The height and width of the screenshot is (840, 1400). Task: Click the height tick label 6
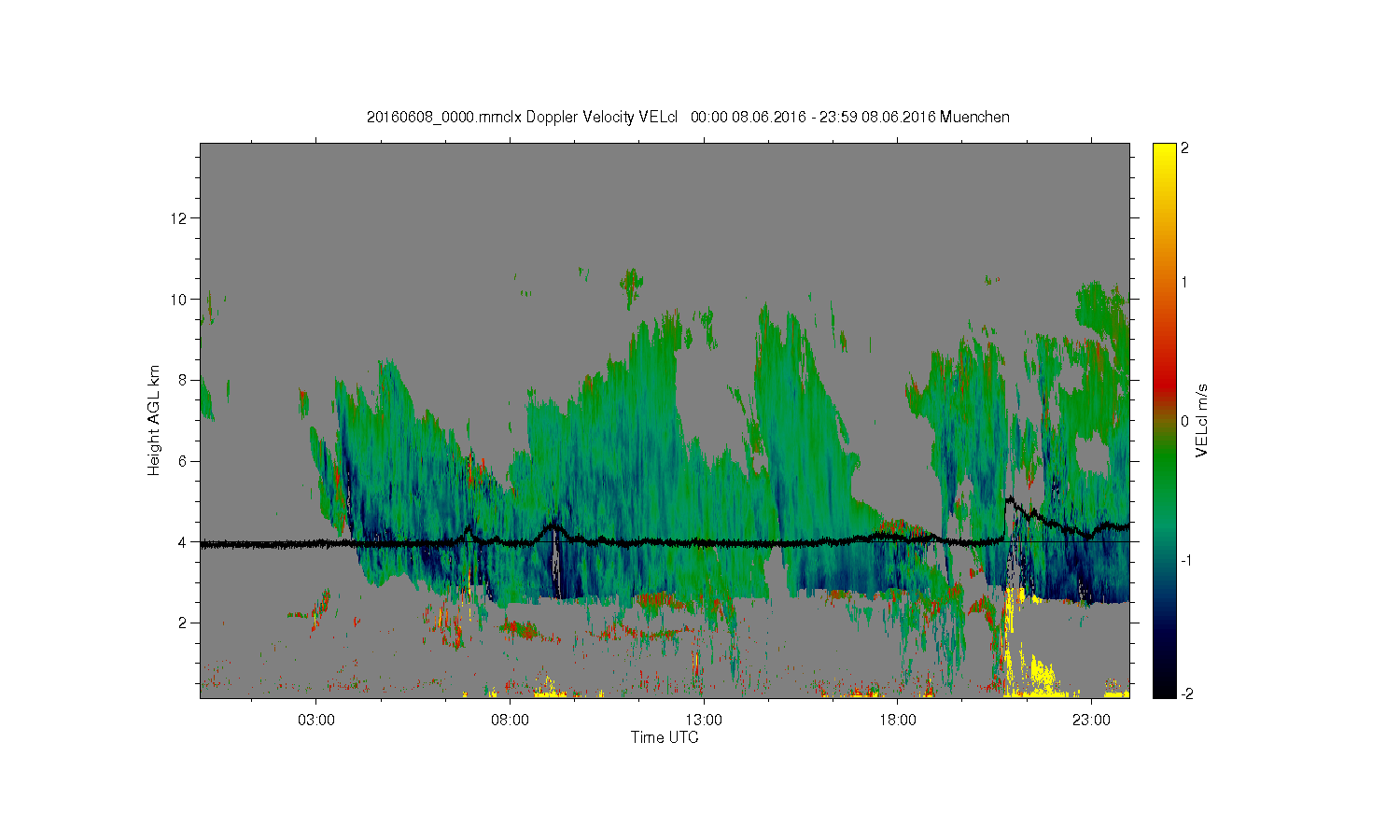[182, 461]
